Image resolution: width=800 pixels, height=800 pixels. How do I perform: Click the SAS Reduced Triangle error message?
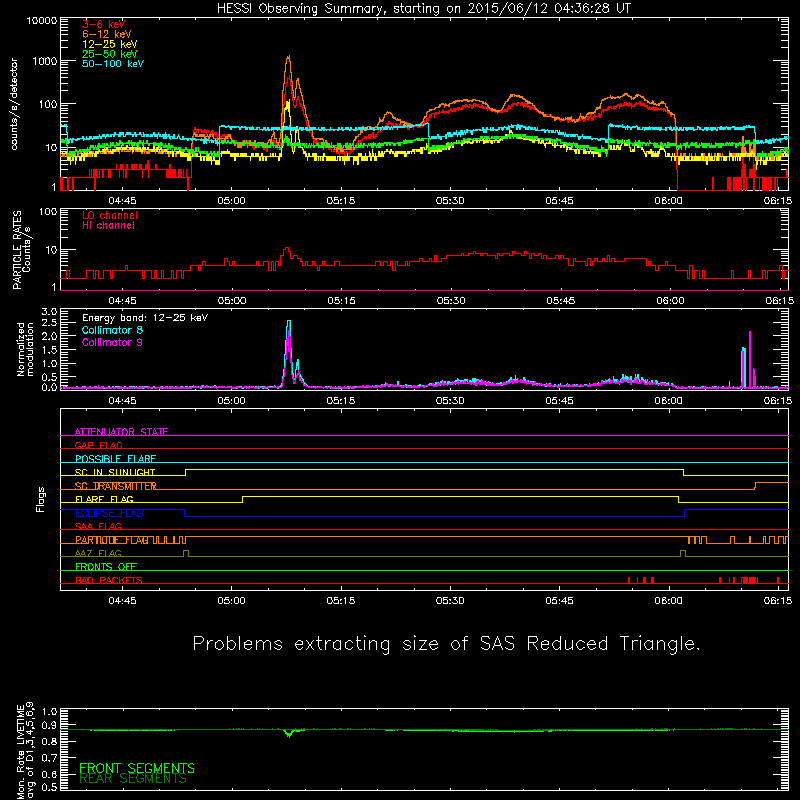click(446, 644)
